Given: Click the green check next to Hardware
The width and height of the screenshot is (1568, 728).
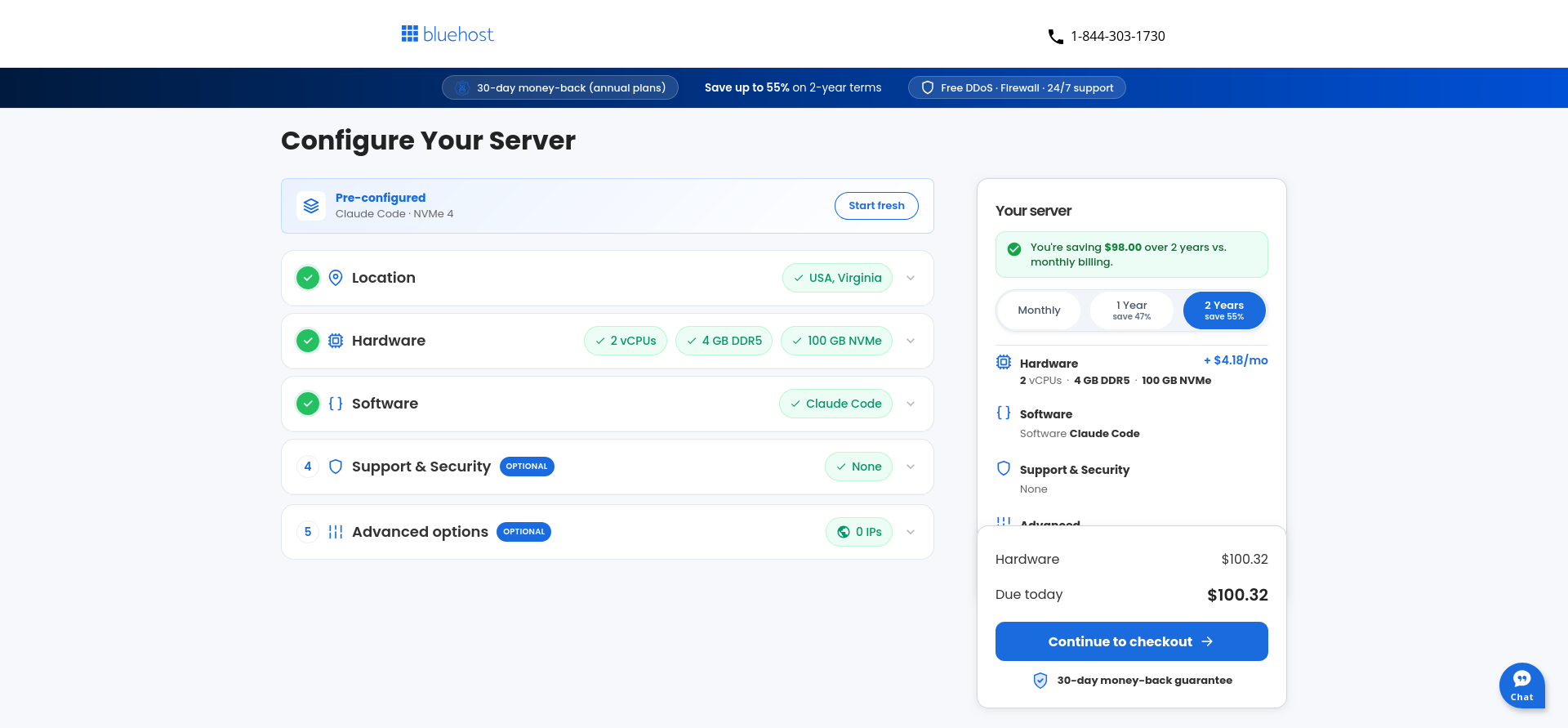Looking at the screenshot, I should (x=308, y=341).
